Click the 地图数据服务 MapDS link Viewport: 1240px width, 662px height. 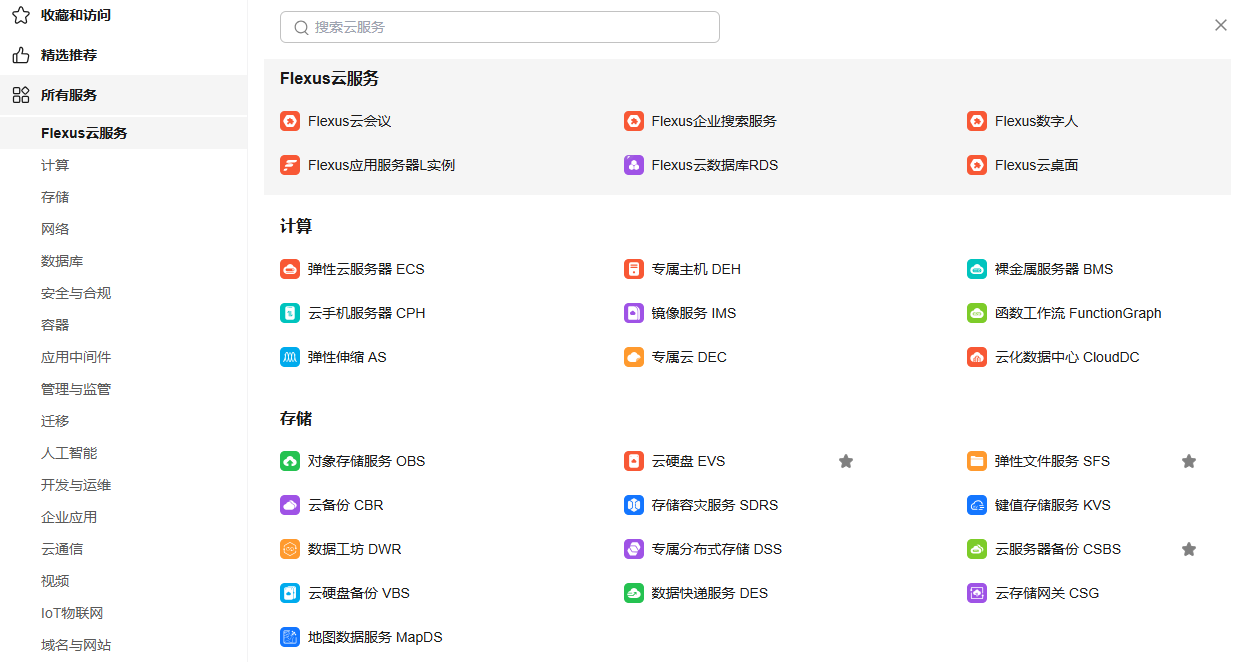375,637
